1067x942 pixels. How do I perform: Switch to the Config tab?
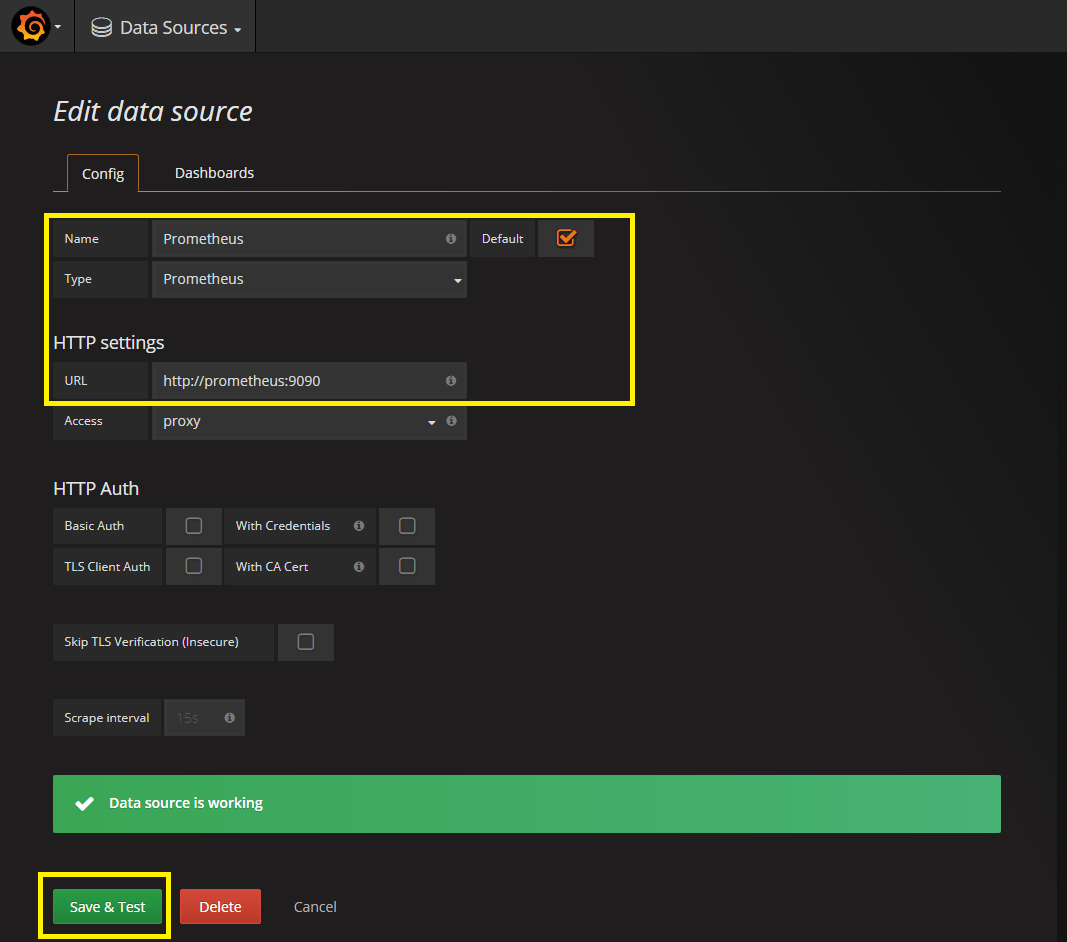click(103, 174)
